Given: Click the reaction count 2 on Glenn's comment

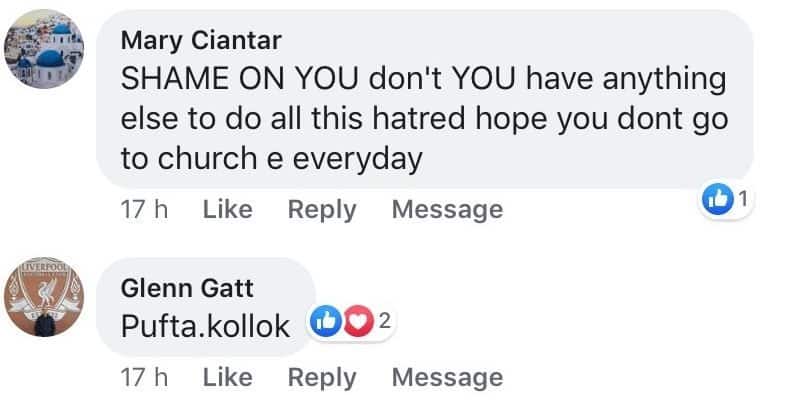Looking at the screenshot, I should (x=383, y=321).
